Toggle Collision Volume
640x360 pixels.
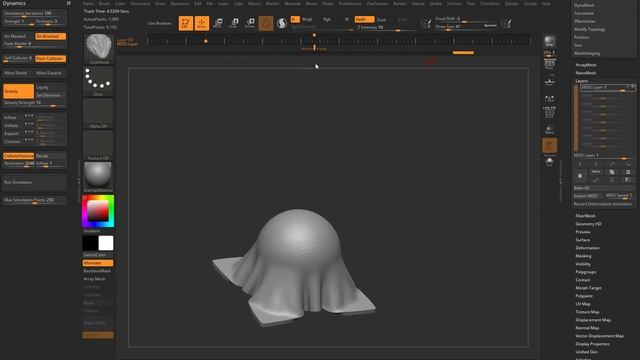point(18,156)
